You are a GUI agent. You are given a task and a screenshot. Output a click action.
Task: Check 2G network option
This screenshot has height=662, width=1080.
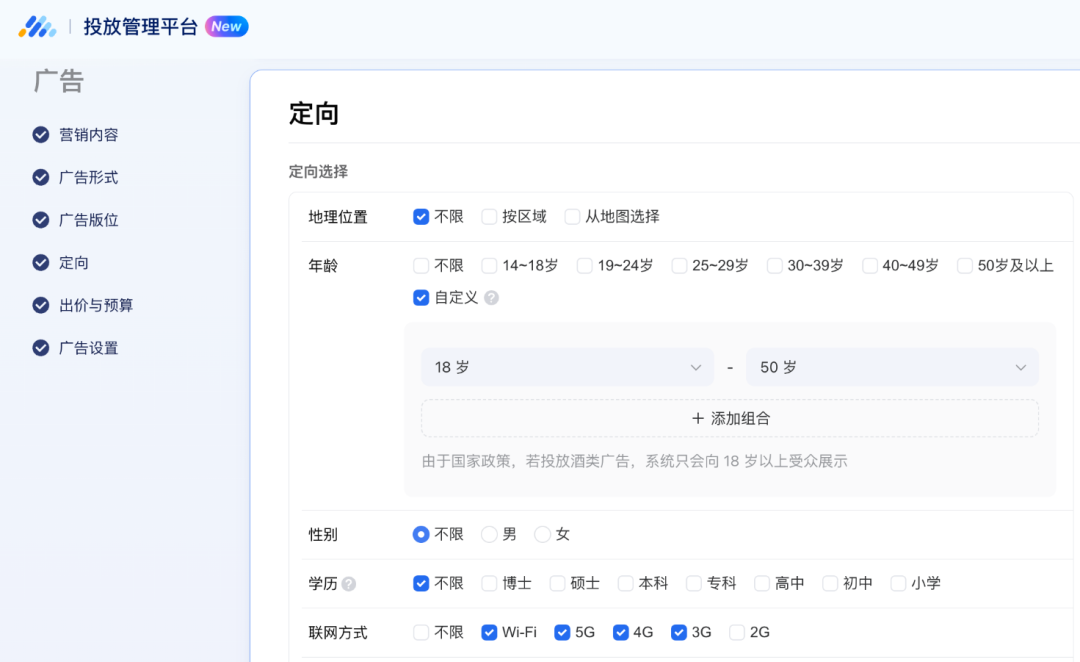pos(737,632)
